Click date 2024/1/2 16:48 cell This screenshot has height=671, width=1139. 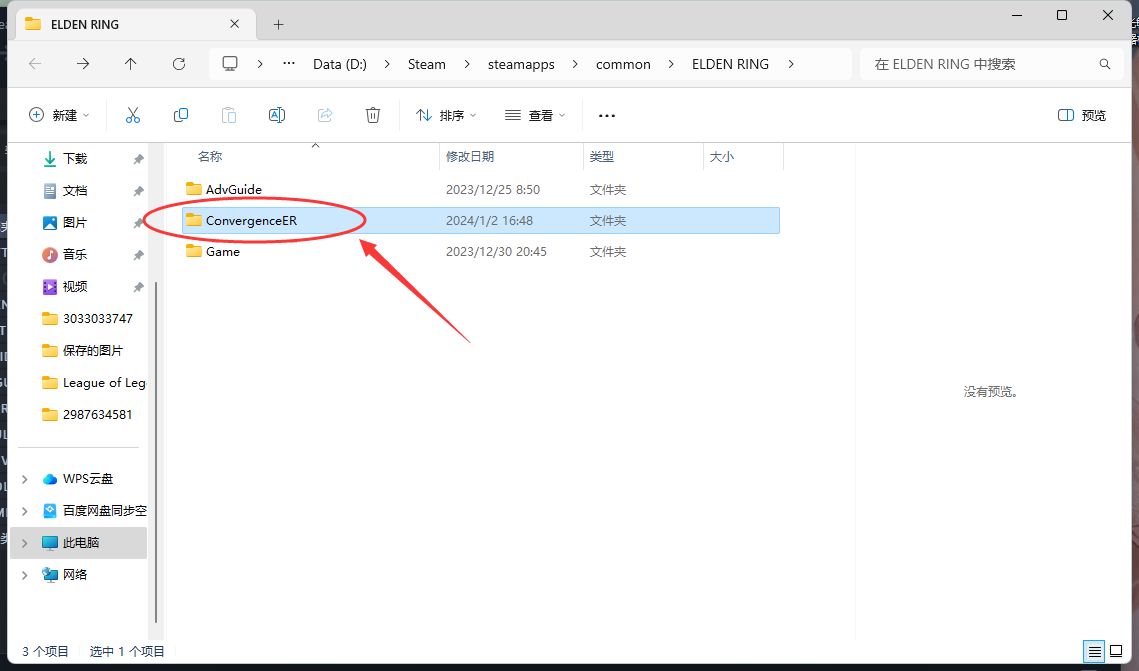[489, 220]
